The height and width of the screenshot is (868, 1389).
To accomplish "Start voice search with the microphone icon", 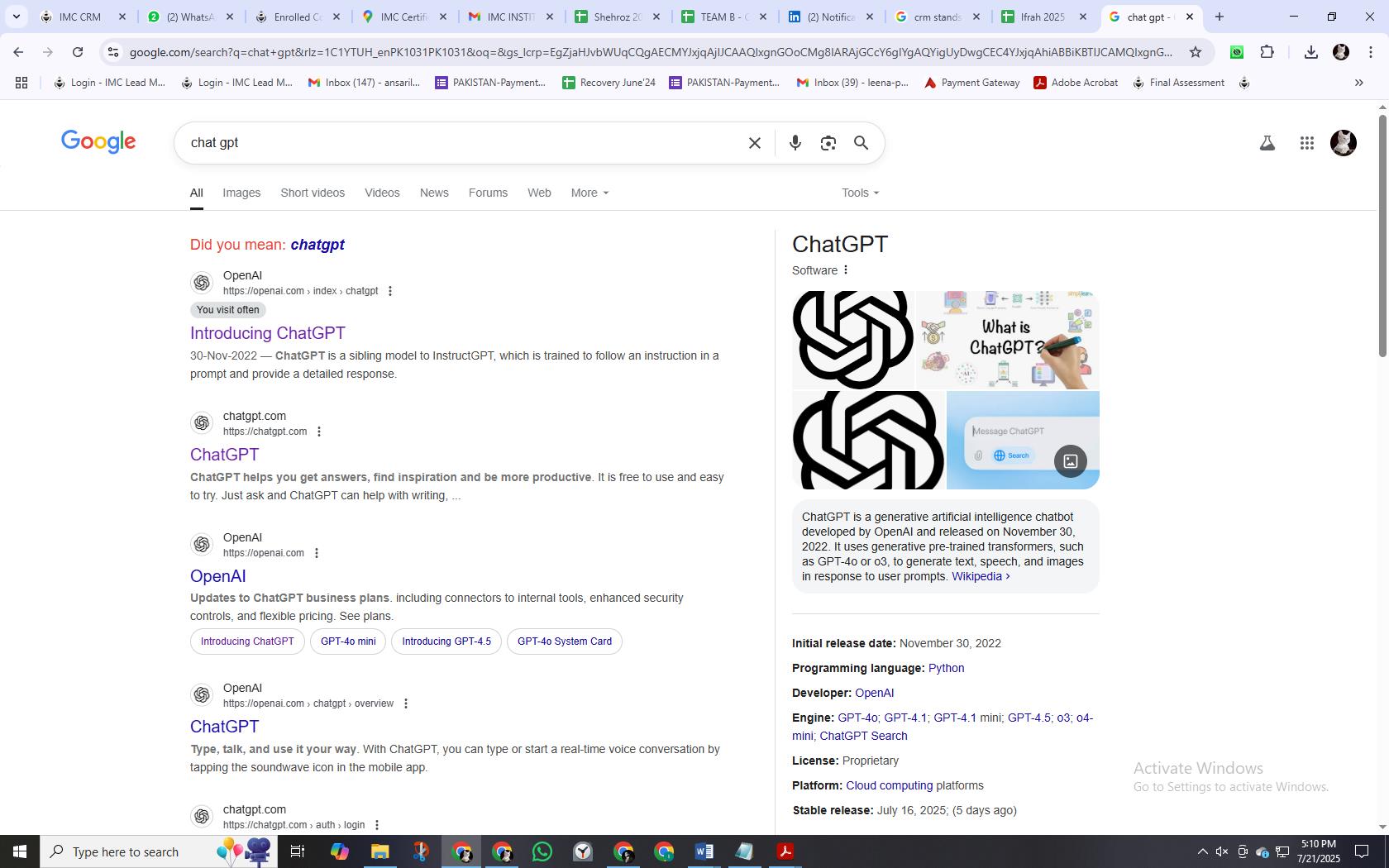I will (x=795, y=143).
